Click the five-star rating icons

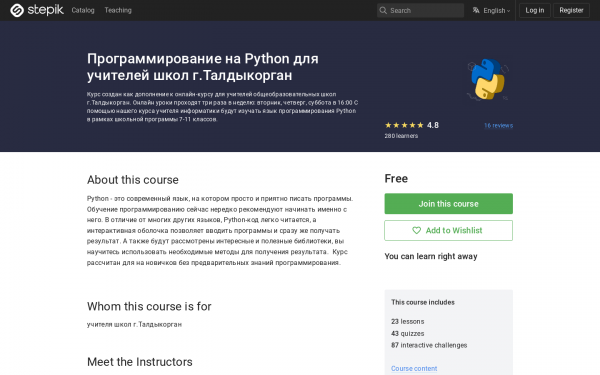pos(404,125)
